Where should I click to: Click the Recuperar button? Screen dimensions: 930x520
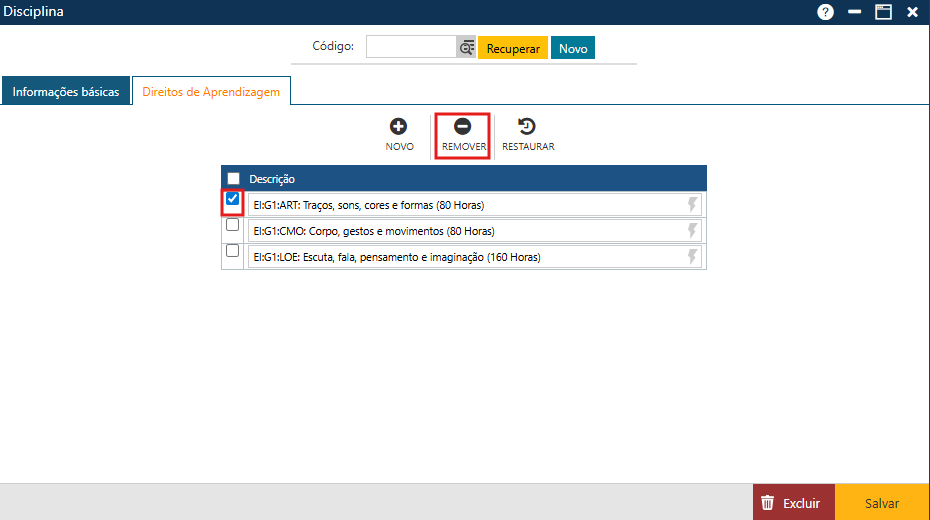coord(513,48)
